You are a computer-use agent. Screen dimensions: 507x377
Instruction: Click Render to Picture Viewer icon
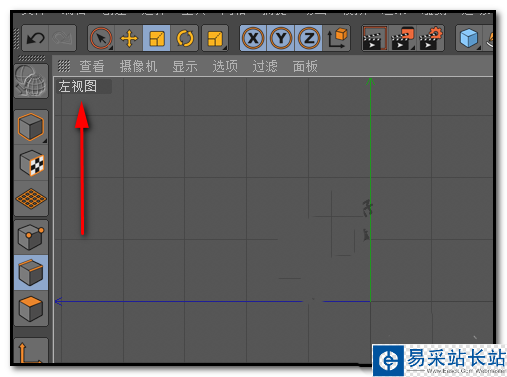(403, 38)
